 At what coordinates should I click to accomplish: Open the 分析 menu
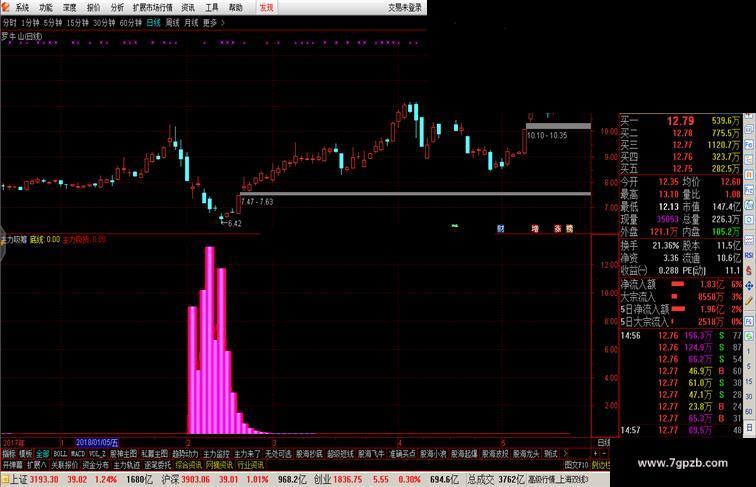coord(117,8)
